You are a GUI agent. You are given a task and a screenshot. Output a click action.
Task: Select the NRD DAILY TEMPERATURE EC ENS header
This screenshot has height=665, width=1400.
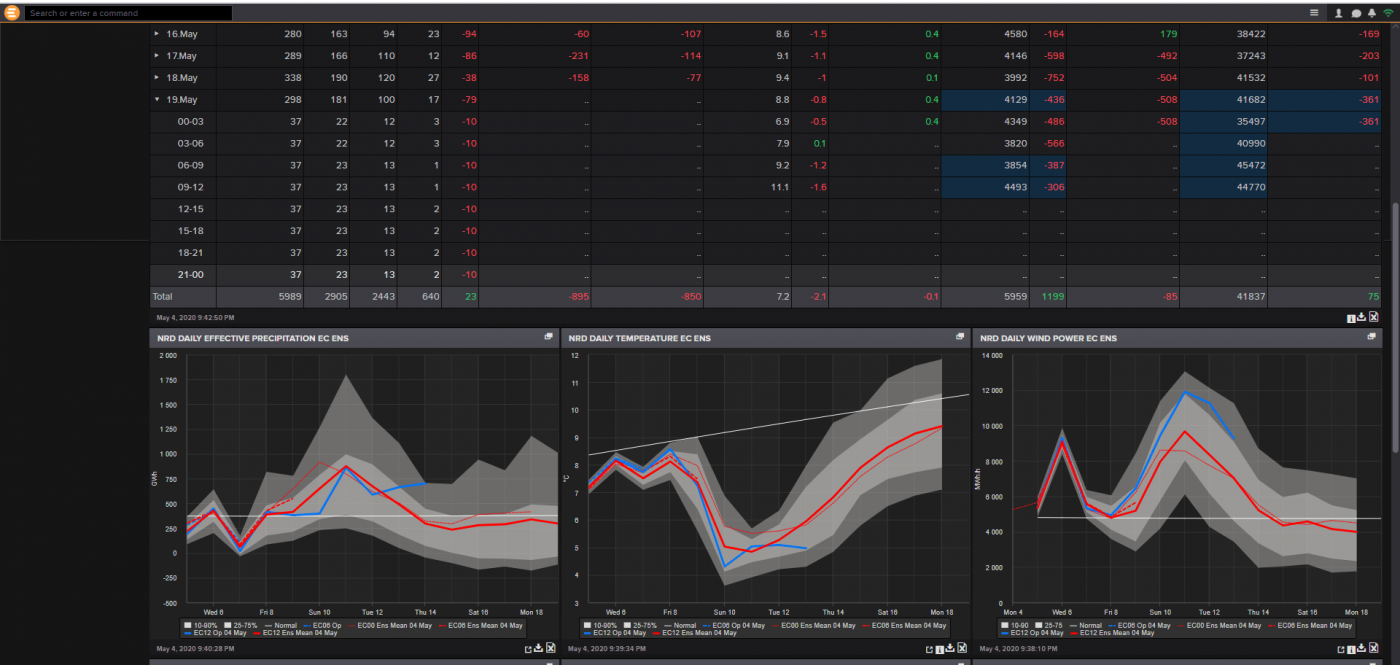(640, 338)
